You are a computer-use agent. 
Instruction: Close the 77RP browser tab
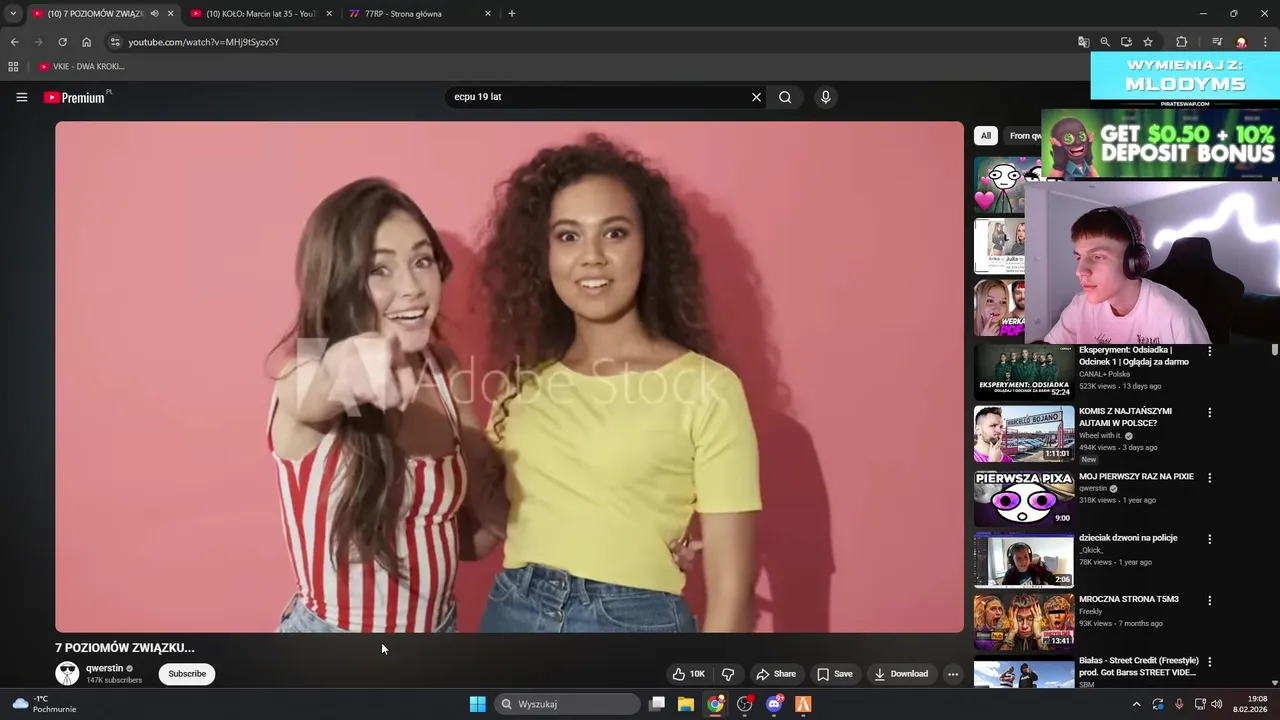click(x=488, y=14)
